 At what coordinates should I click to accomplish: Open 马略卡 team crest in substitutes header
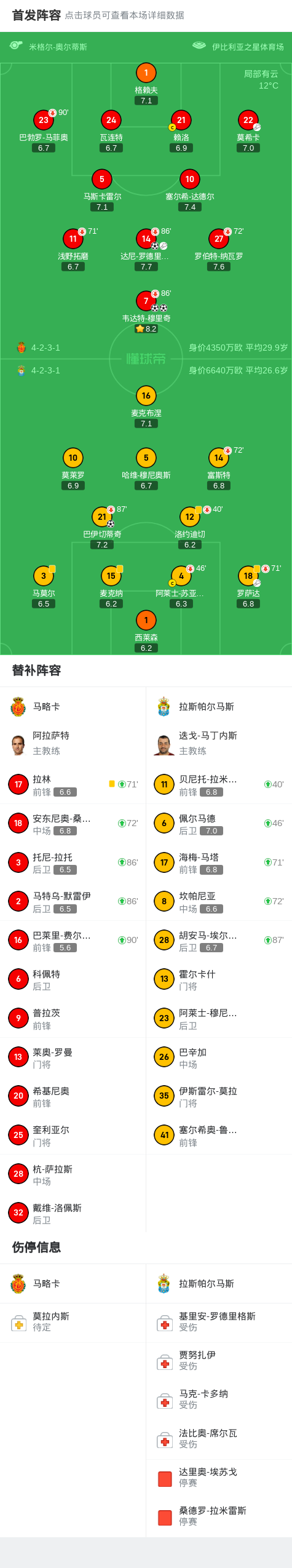18,707
